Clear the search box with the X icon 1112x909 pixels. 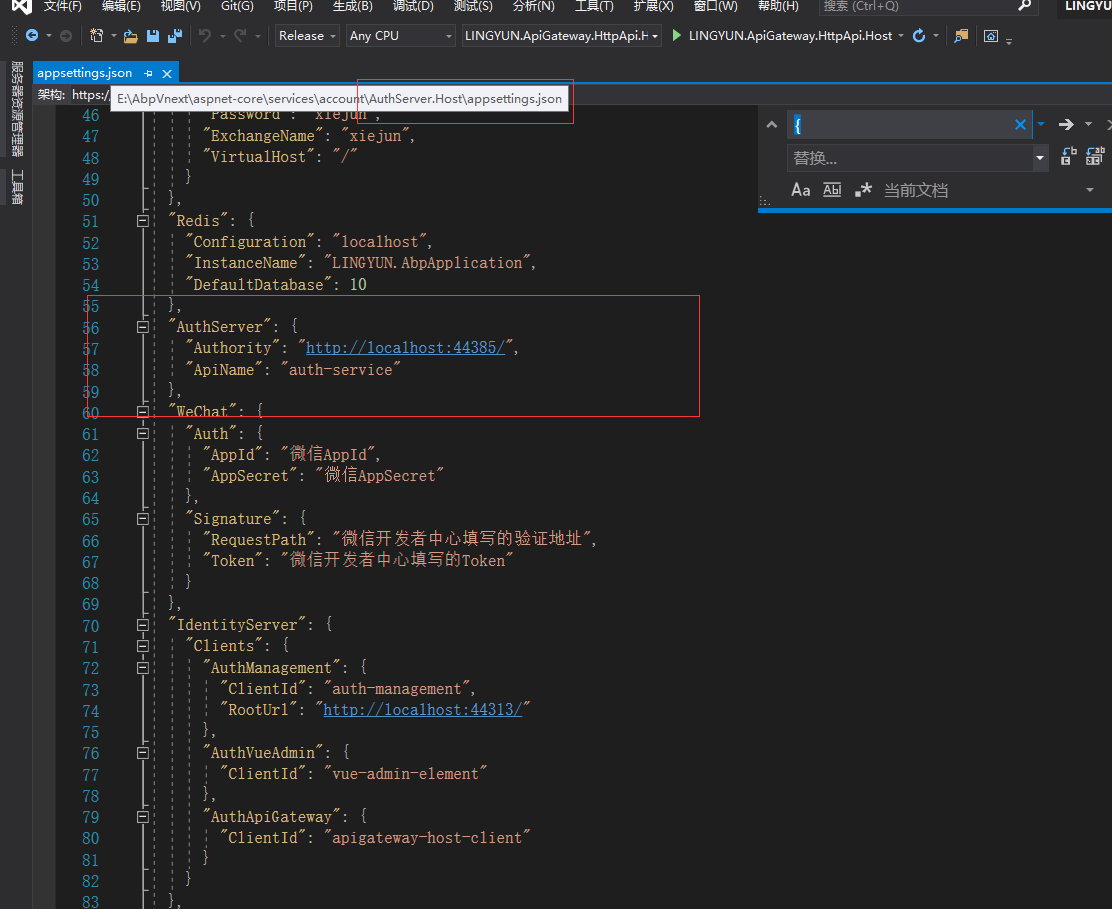1019,124
